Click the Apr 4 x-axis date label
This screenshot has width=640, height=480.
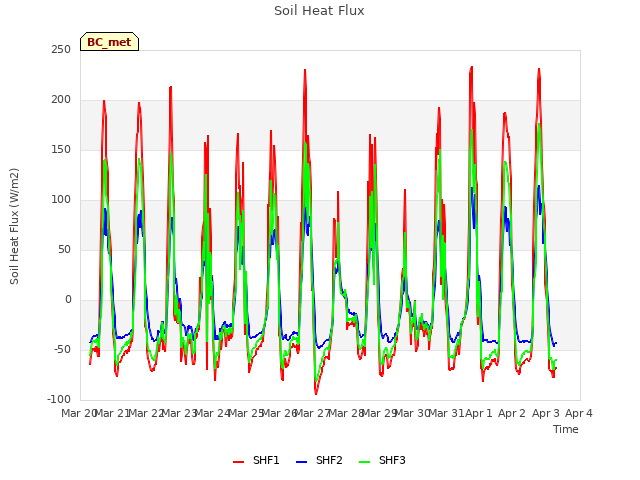point(578,413)
